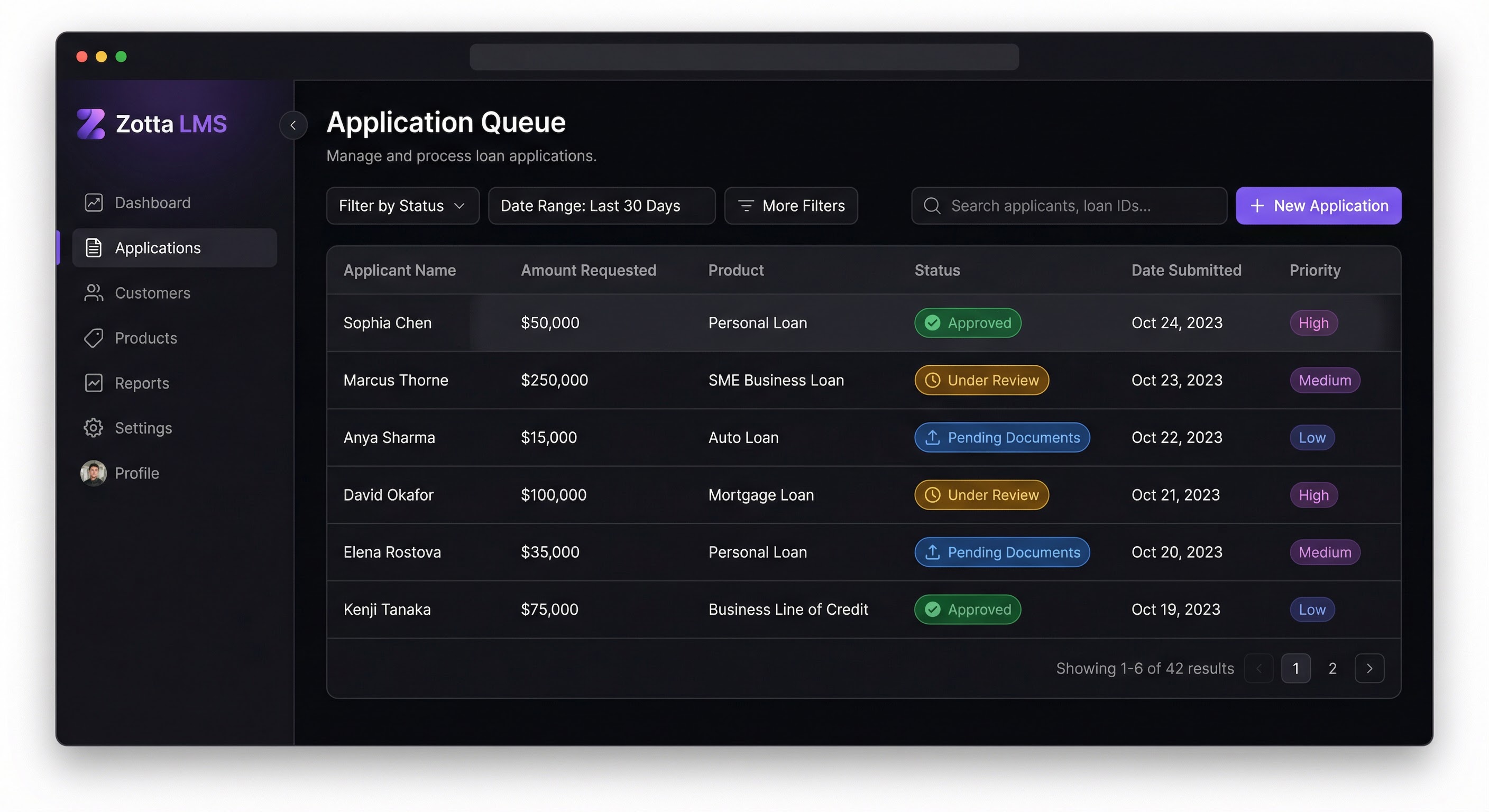Screen dimensions: 1489x812
Task: Switch to the Applications section
Action: tap(157, 247)
